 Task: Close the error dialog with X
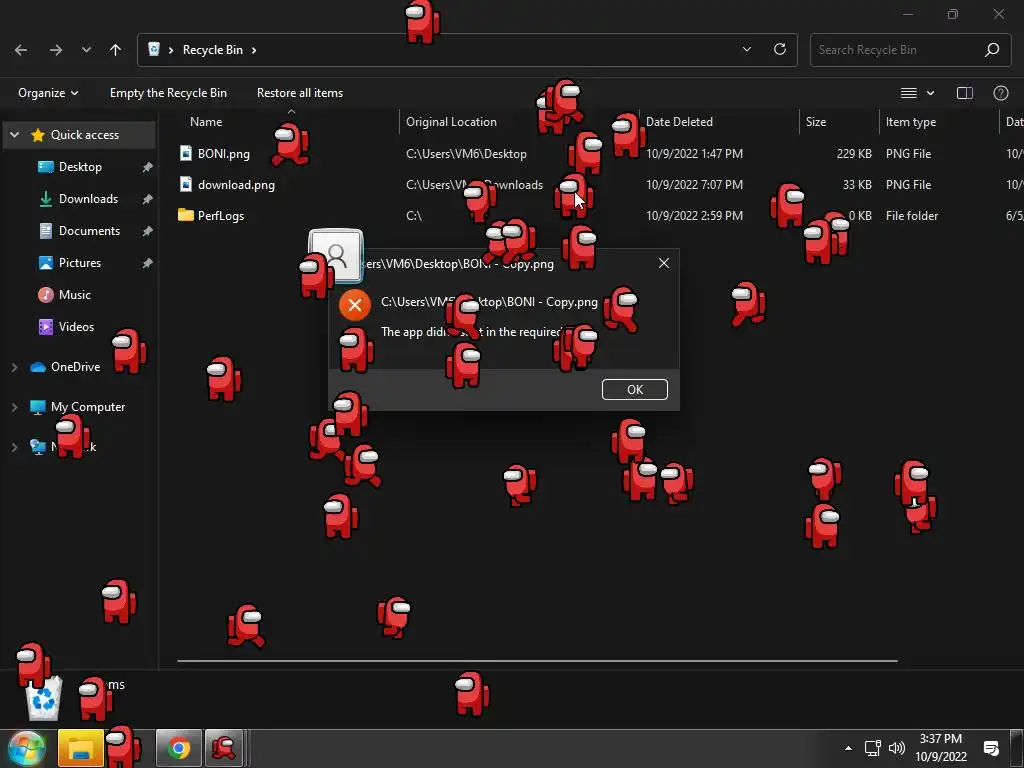click(664, 263)
